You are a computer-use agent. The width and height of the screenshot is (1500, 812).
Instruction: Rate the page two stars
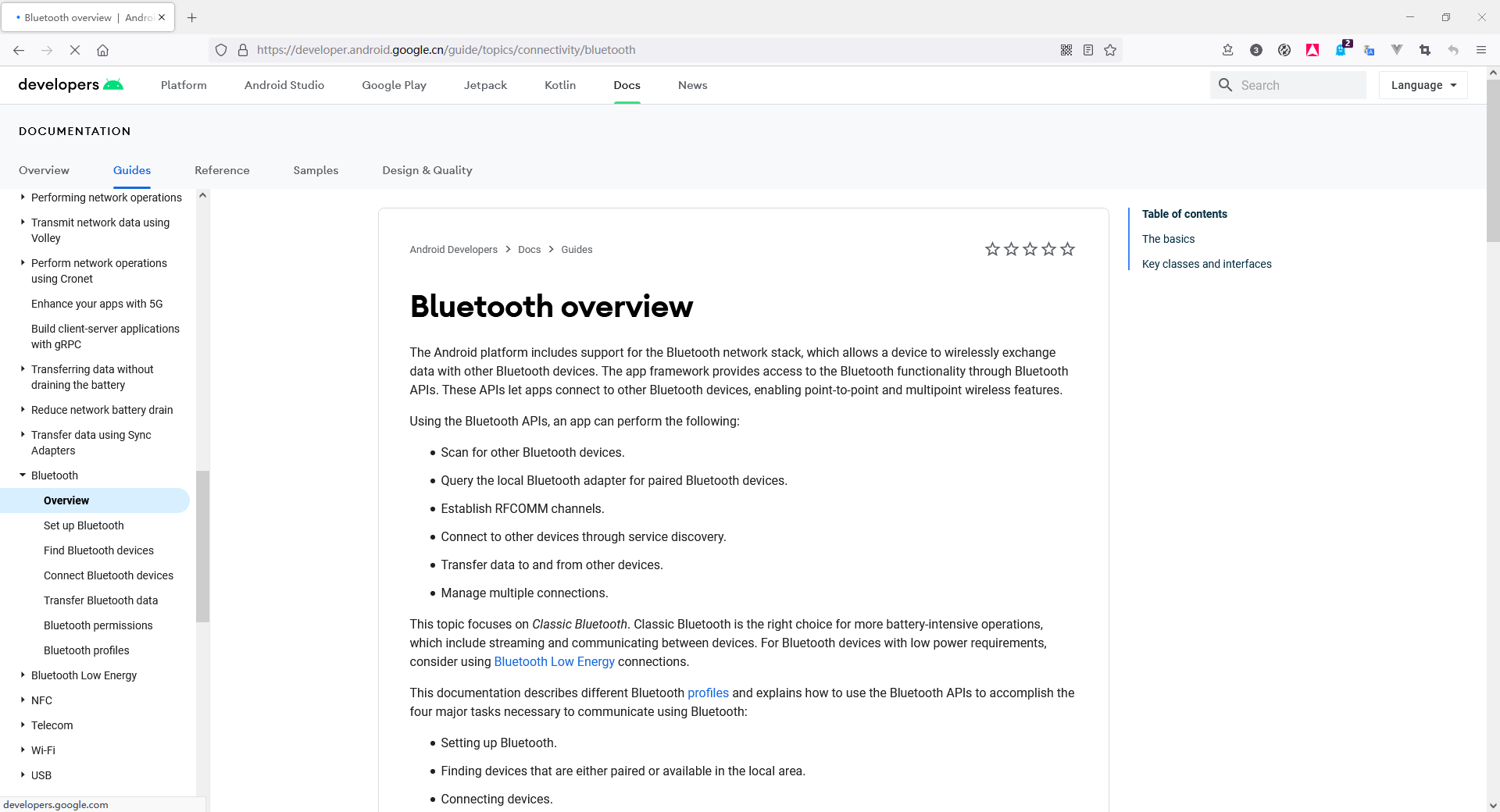click(x=1011, y=249)
